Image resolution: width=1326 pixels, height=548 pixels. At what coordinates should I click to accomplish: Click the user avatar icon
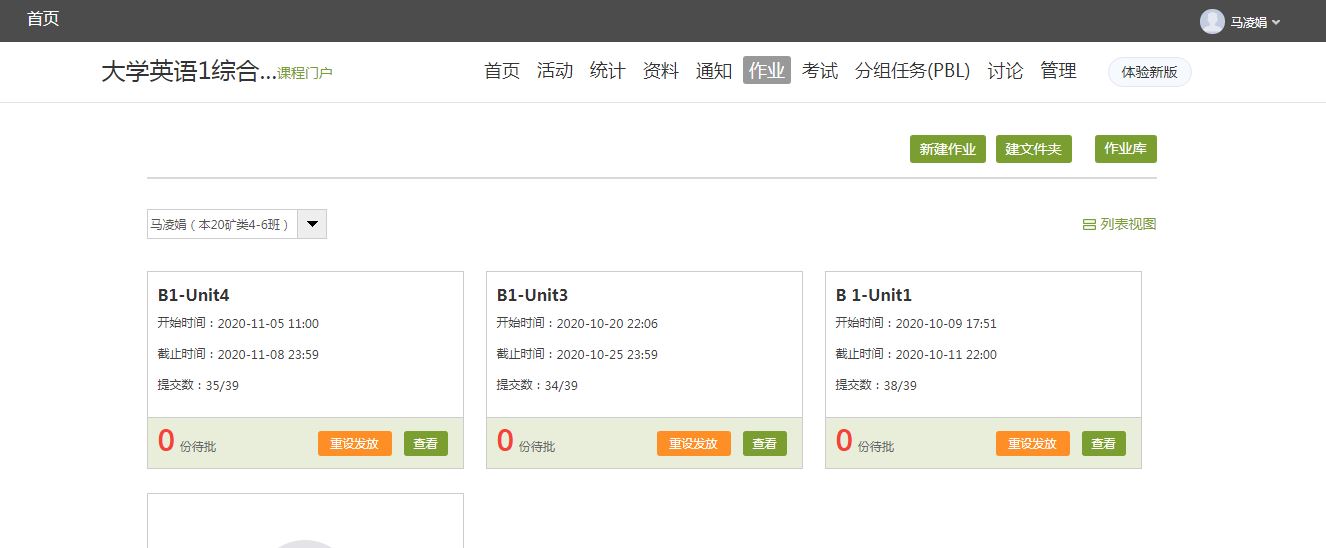pyautogui.click(x=1212, y=21)
